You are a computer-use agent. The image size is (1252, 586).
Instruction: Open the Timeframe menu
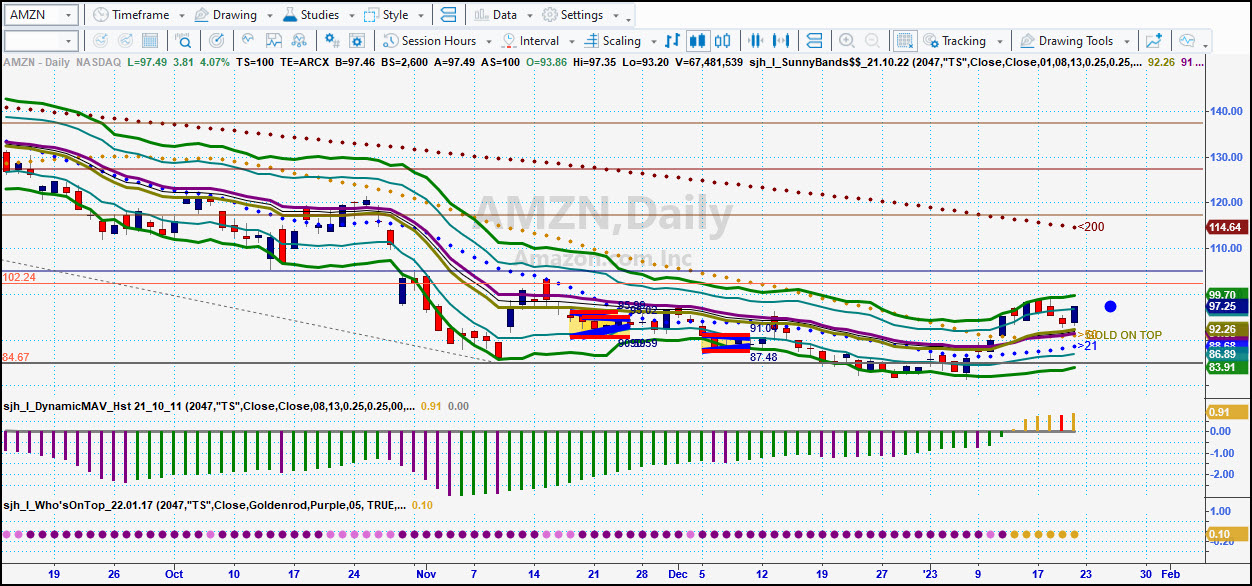[x=130, y=15]
